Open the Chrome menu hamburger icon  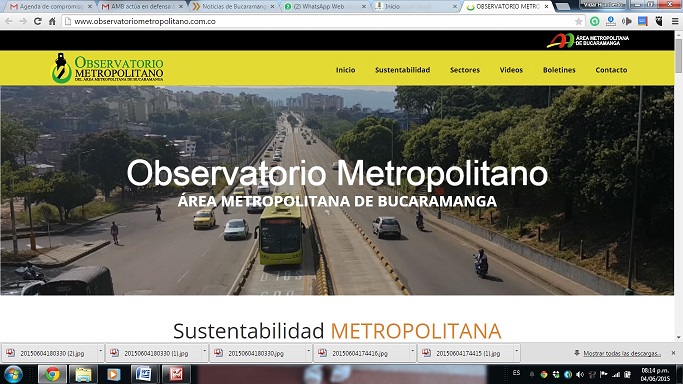675,21
